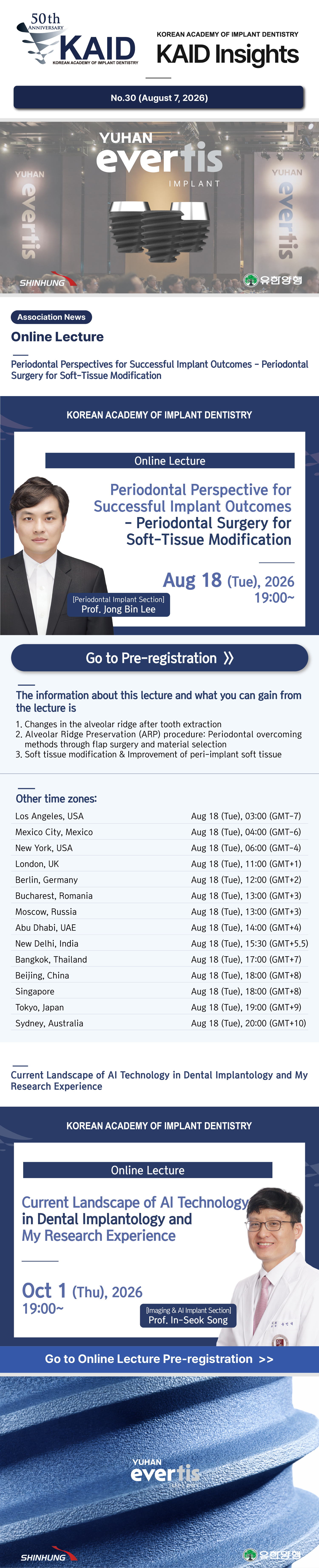Click the No.30 (August 7, 2026) issue bar
Image resolution: width=319 pixels, height=1568 pixels.
point(159,97)
